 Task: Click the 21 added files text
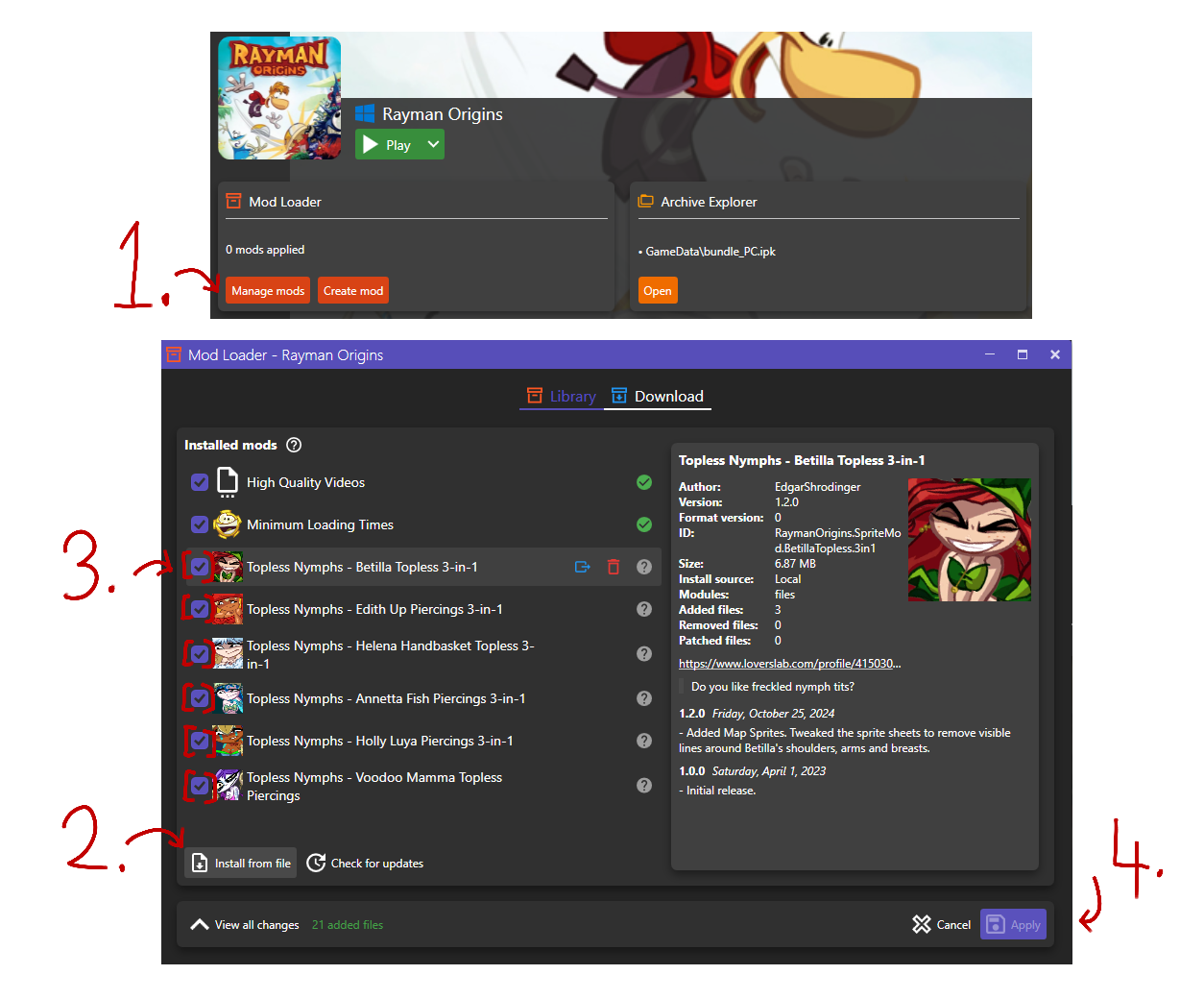348,925
